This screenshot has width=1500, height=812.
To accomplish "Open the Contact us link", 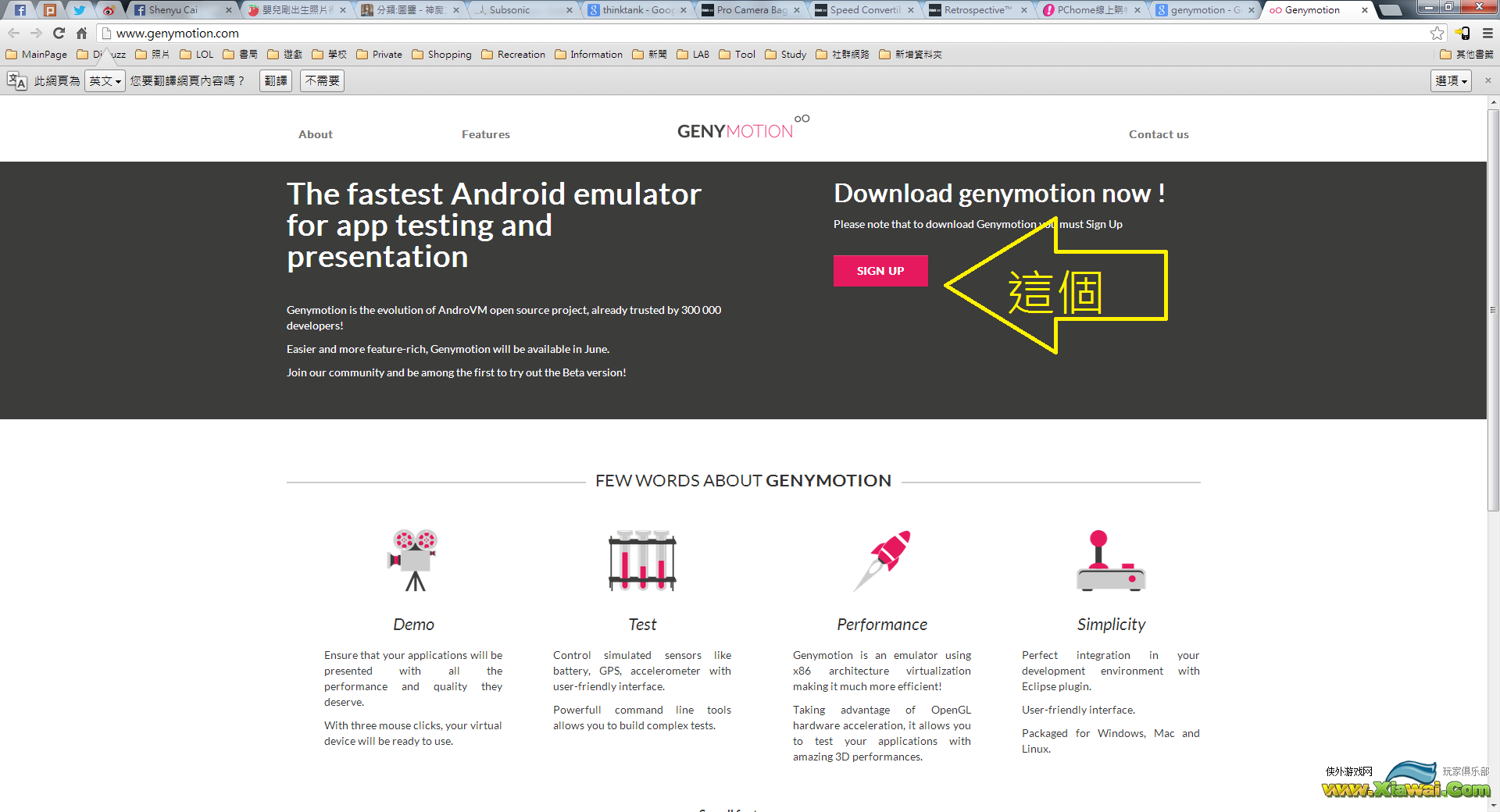I will 1159,134.
